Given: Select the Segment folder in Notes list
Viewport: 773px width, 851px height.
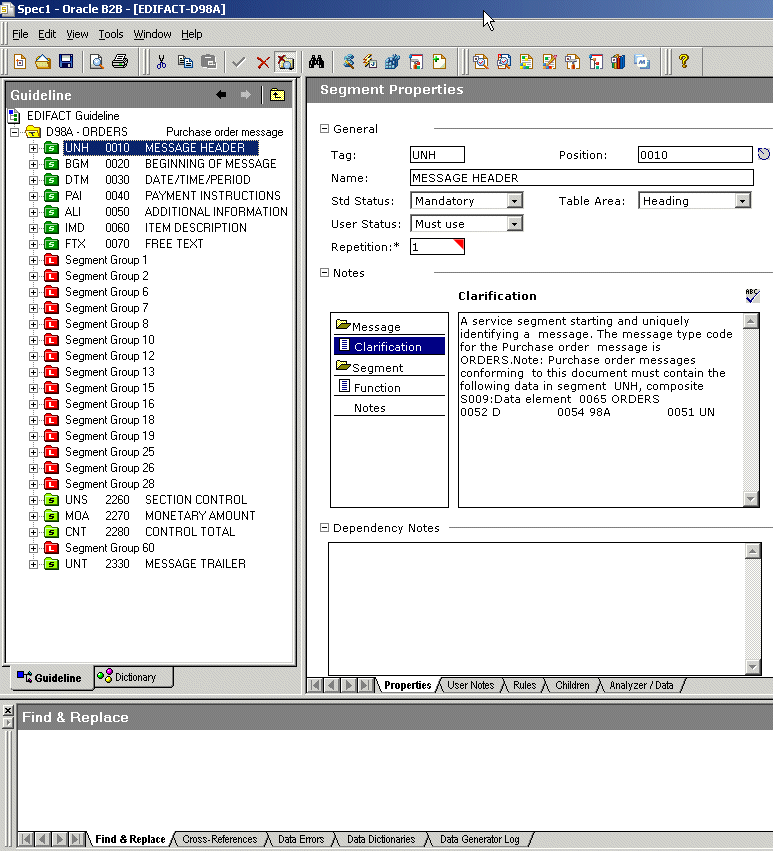Looking at the screenshot, I should pyautogui.click(x=389, y=367).
